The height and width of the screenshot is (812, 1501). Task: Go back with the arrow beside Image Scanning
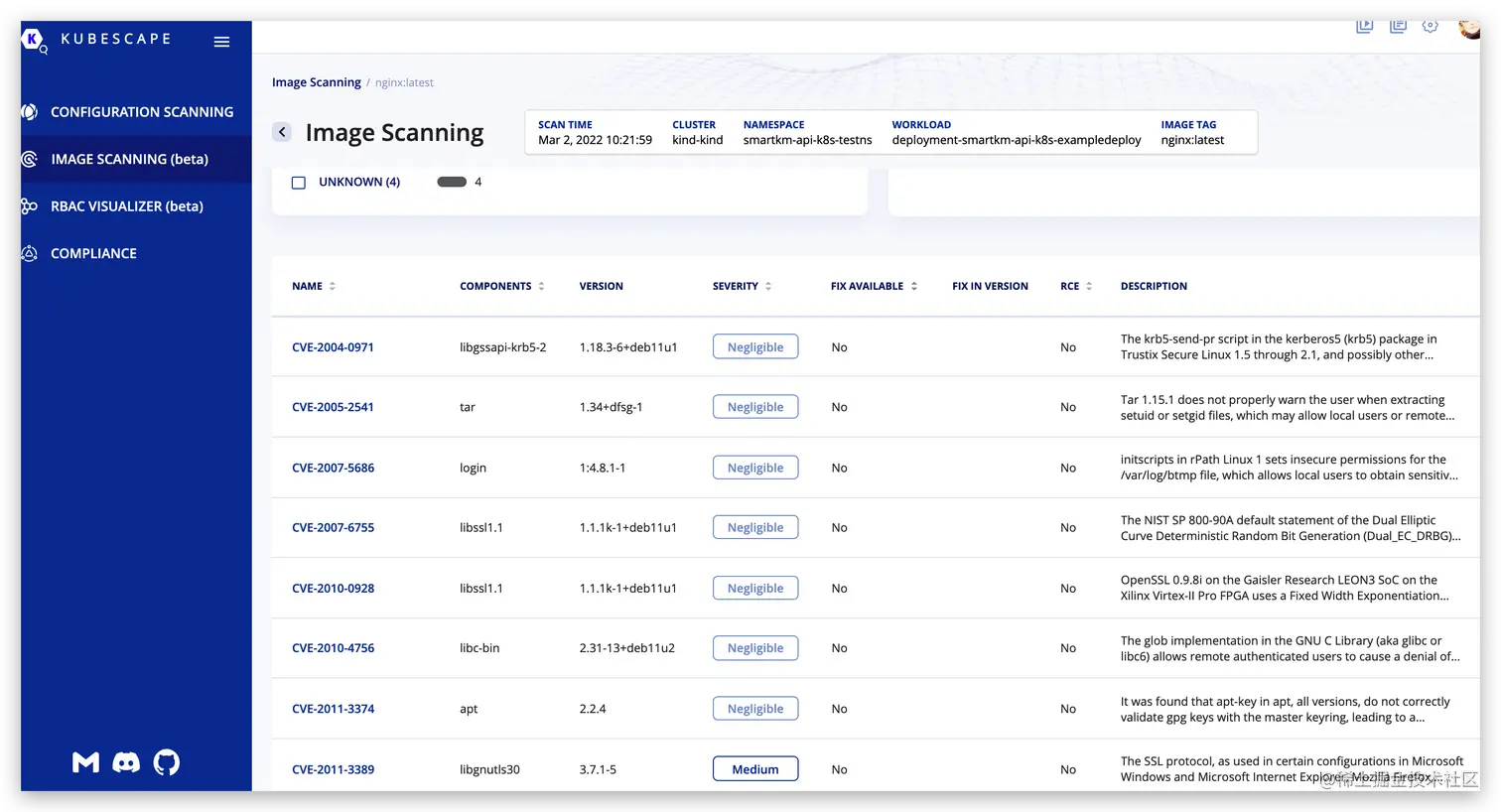pos(282,132)
